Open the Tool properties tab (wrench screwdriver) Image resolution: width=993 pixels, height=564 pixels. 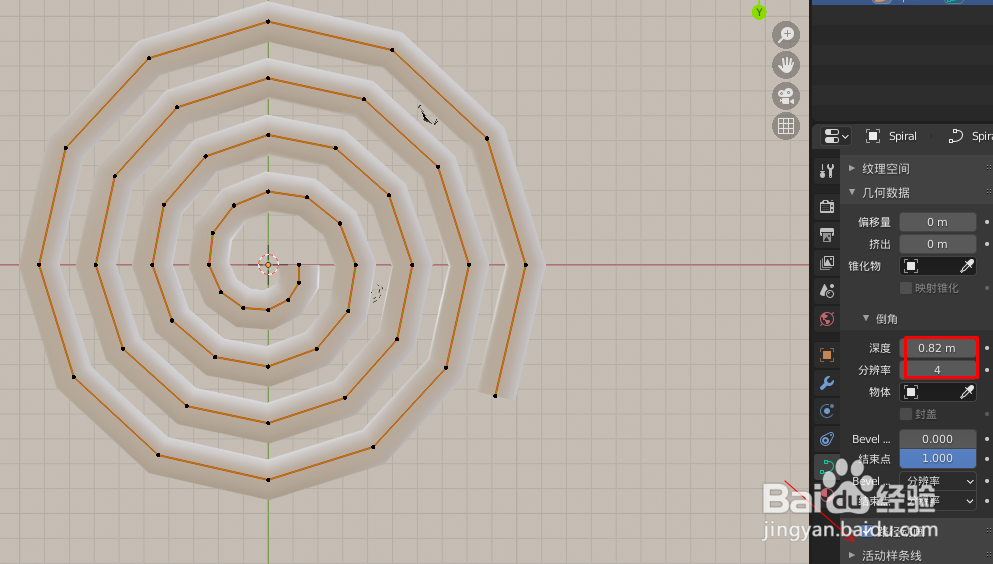(826, 170)
